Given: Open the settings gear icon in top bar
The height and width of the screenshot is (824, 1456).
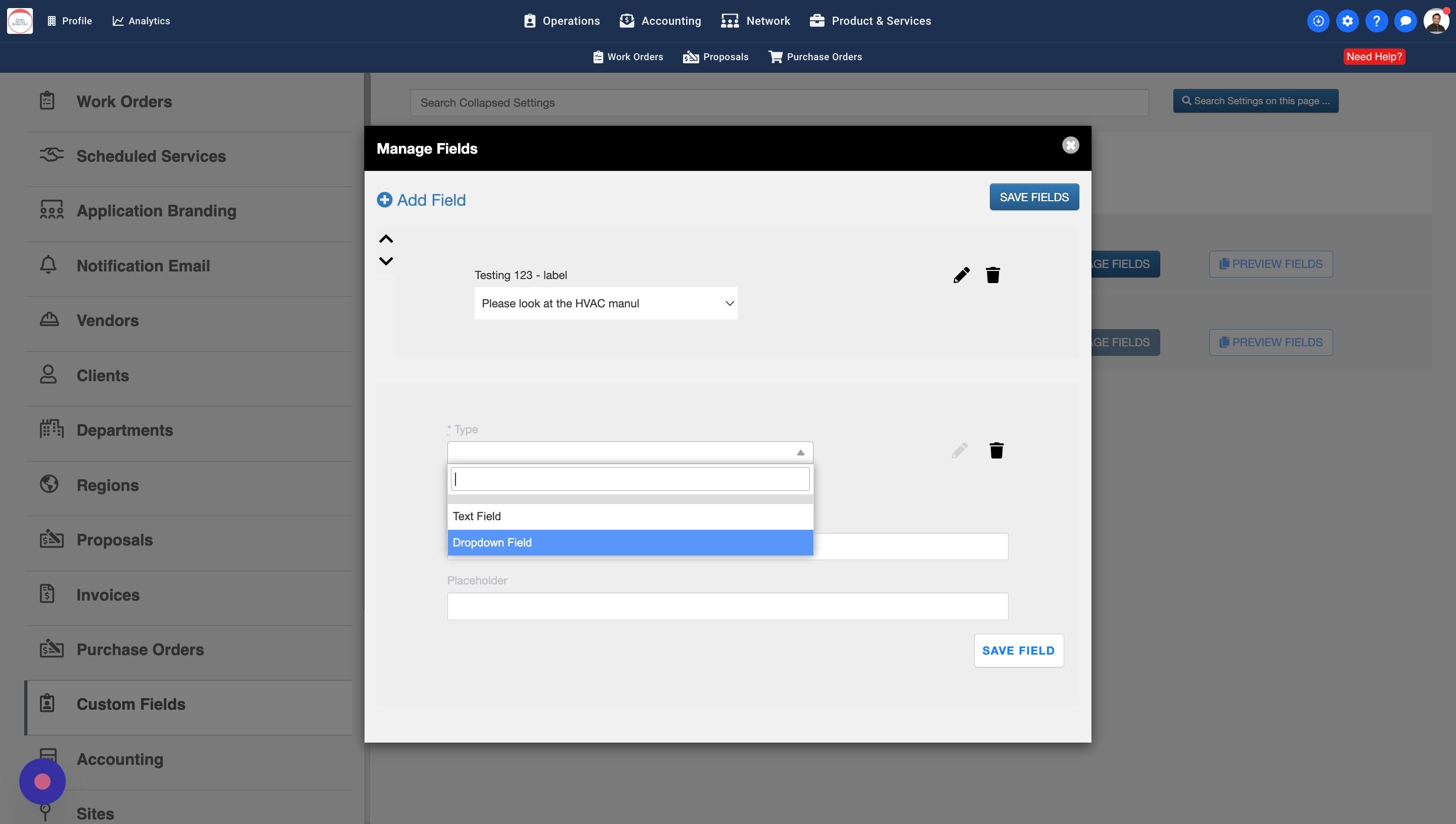Looking at the screenshot, I should 1347,21.
